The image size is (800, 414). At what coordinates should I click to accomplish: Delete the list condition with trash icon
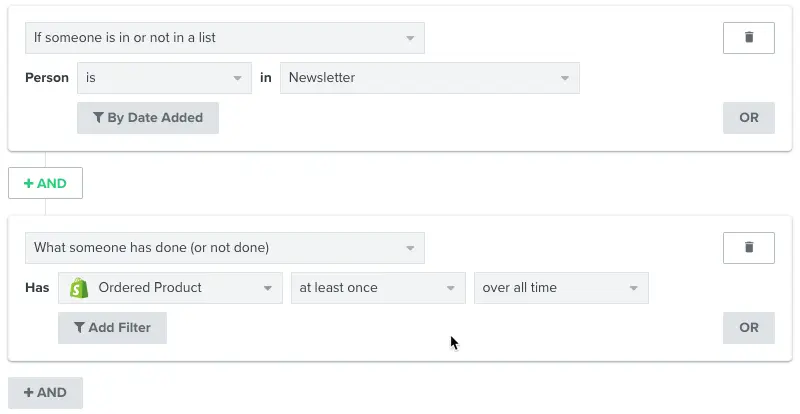(x=748, y=38)
